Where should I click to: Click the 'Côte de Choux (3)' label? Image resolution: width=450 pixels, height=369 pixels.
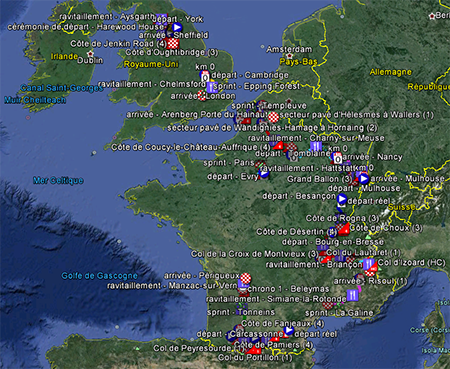coord(386,228)
